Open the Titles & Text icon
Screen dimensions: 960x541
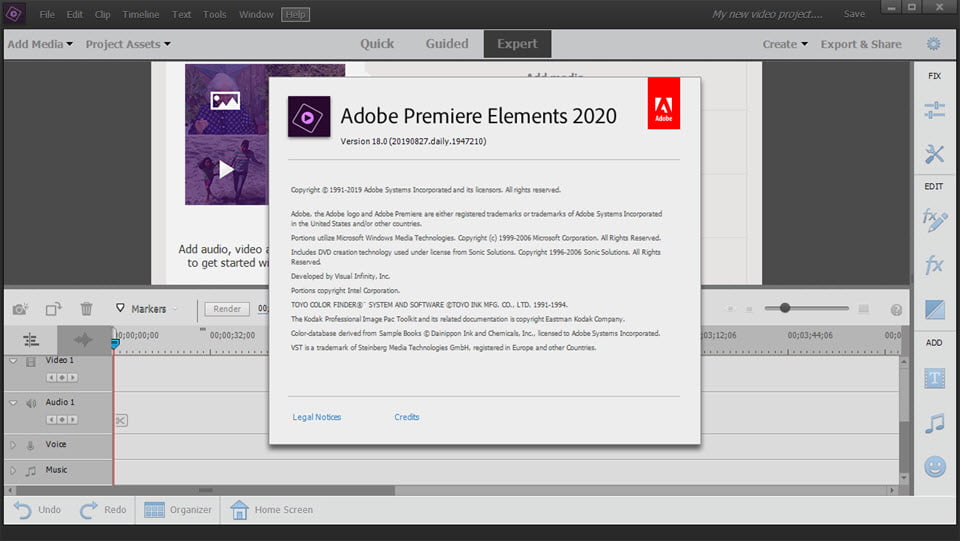(934, 379)
